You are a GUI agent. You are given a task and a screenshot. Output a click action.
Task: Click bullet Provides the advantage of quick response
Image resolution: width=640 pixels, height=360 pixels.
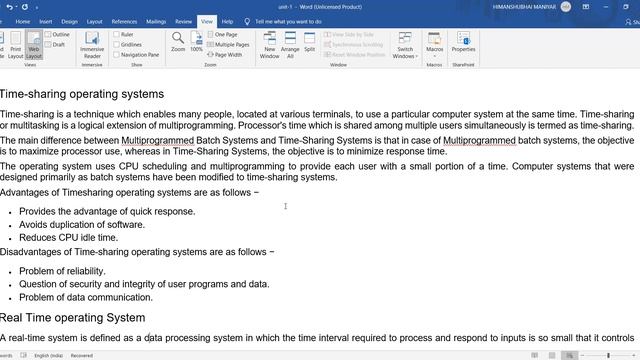107,211
